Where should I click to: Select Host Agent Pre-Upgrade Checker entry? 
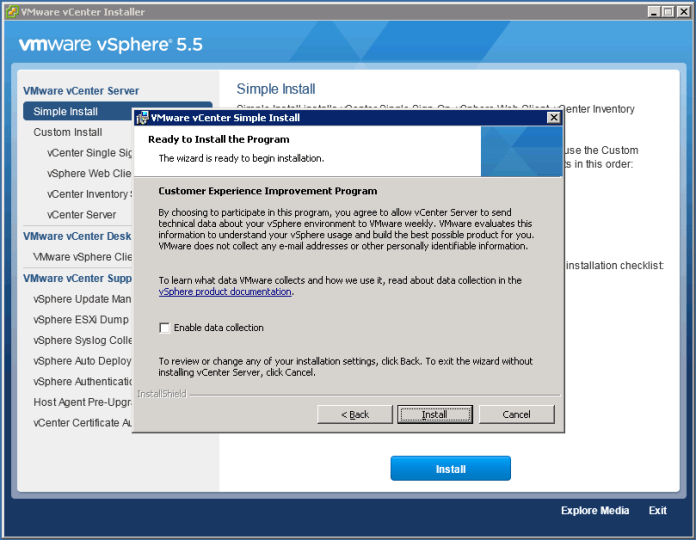click(x=82, y=402)
